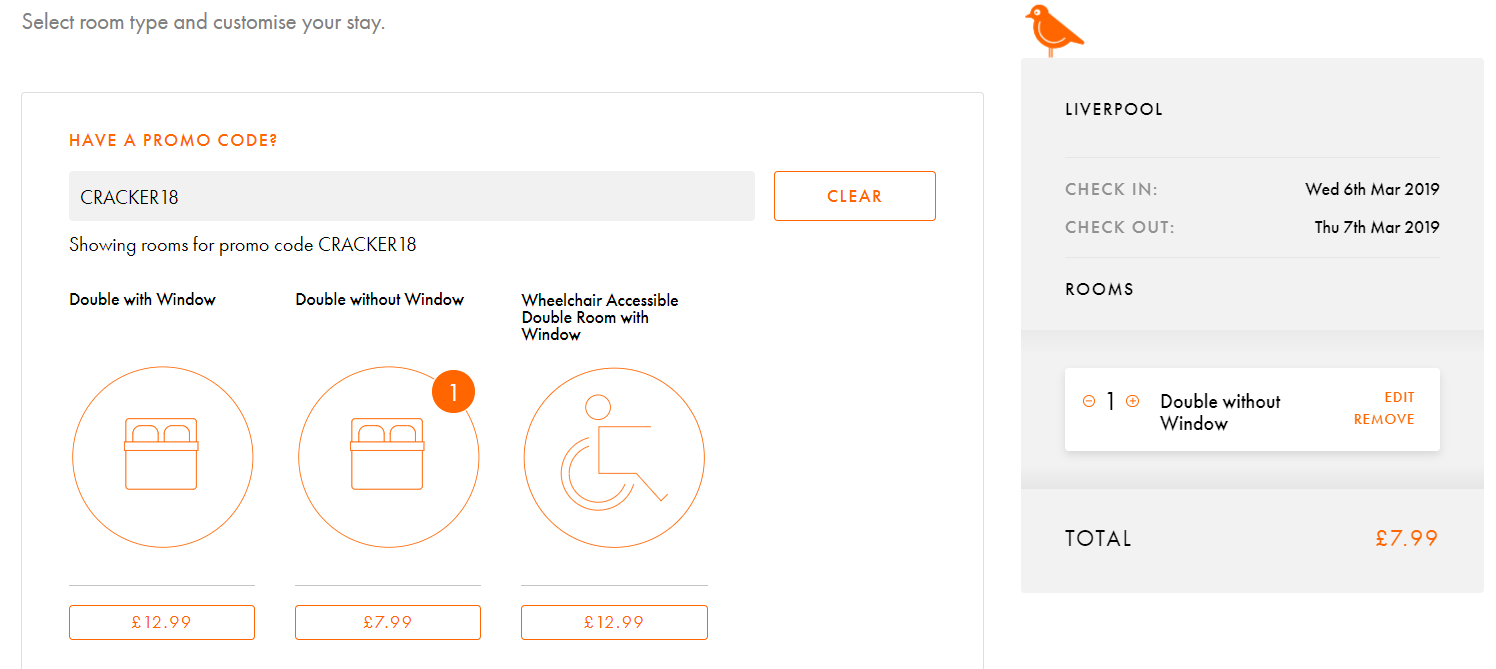
Task: Increase room count with plus icon
Action: click(x=1133, y=401)
